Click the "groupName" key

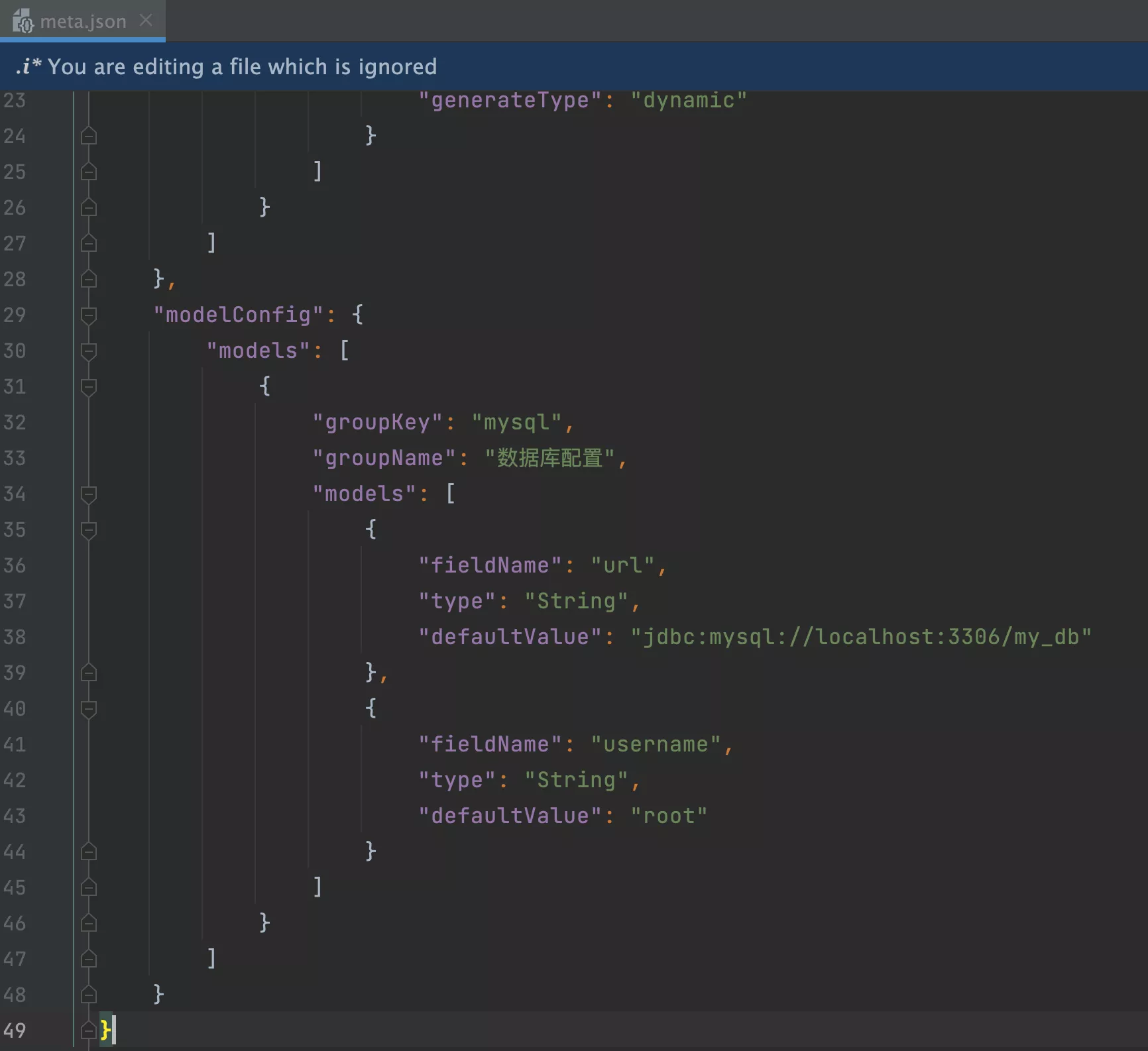coord(384,458)
